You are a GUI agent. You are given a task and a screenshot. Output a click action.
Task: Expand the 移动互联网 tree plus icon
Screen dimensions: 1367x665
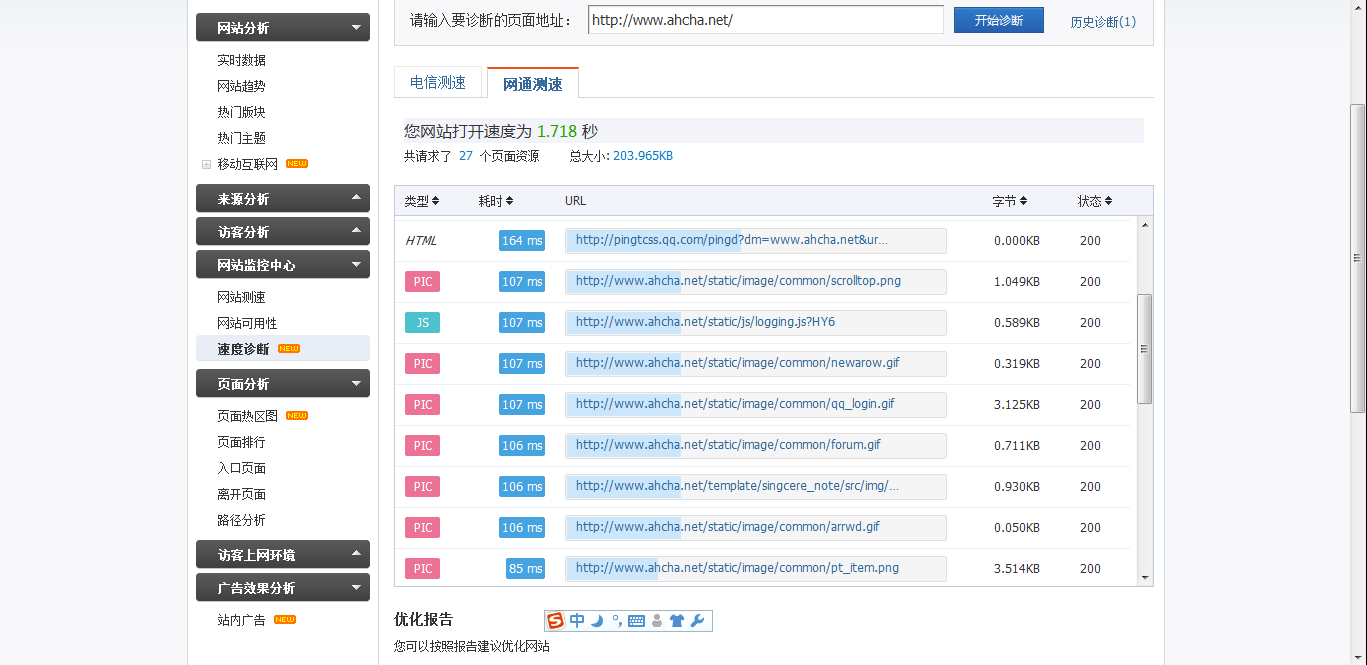pyautogui.click(x=206, y=164)
